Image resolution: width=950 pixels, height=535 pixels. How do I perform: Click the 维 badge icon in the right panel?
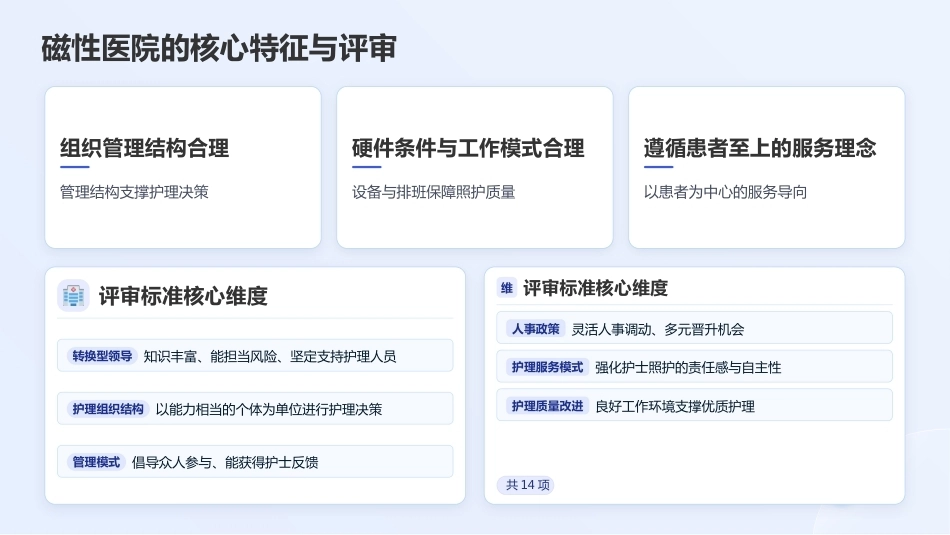click(x=507, y=288)
